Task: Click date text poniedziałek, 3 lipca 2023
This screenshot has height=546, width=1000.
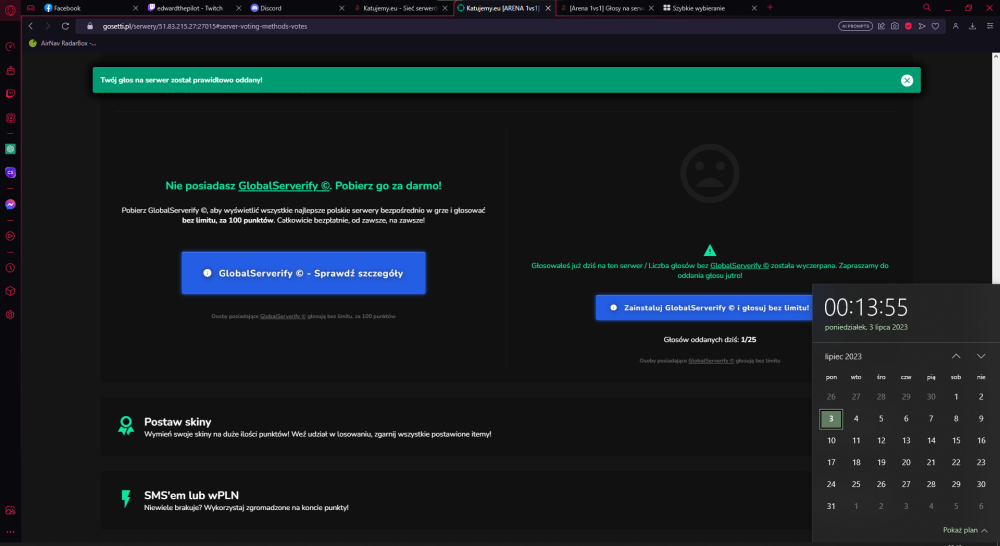Action: pyautogui.click(x=866, y=327)
